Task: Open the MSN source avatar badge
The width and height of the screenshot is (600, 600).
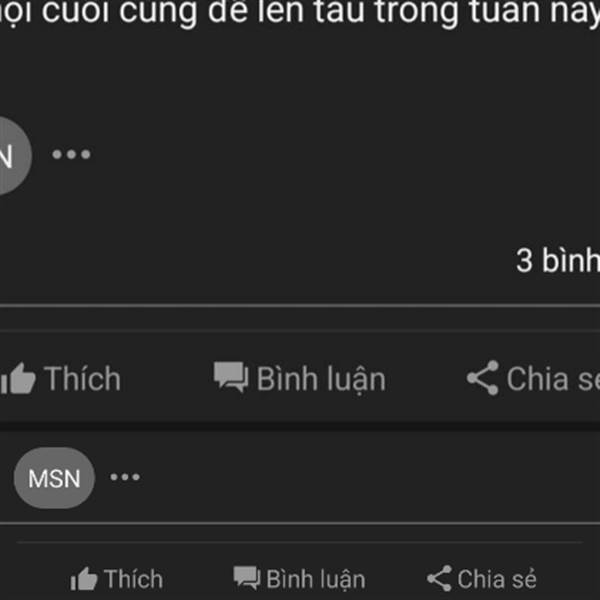Action: [x=54, y=478]
